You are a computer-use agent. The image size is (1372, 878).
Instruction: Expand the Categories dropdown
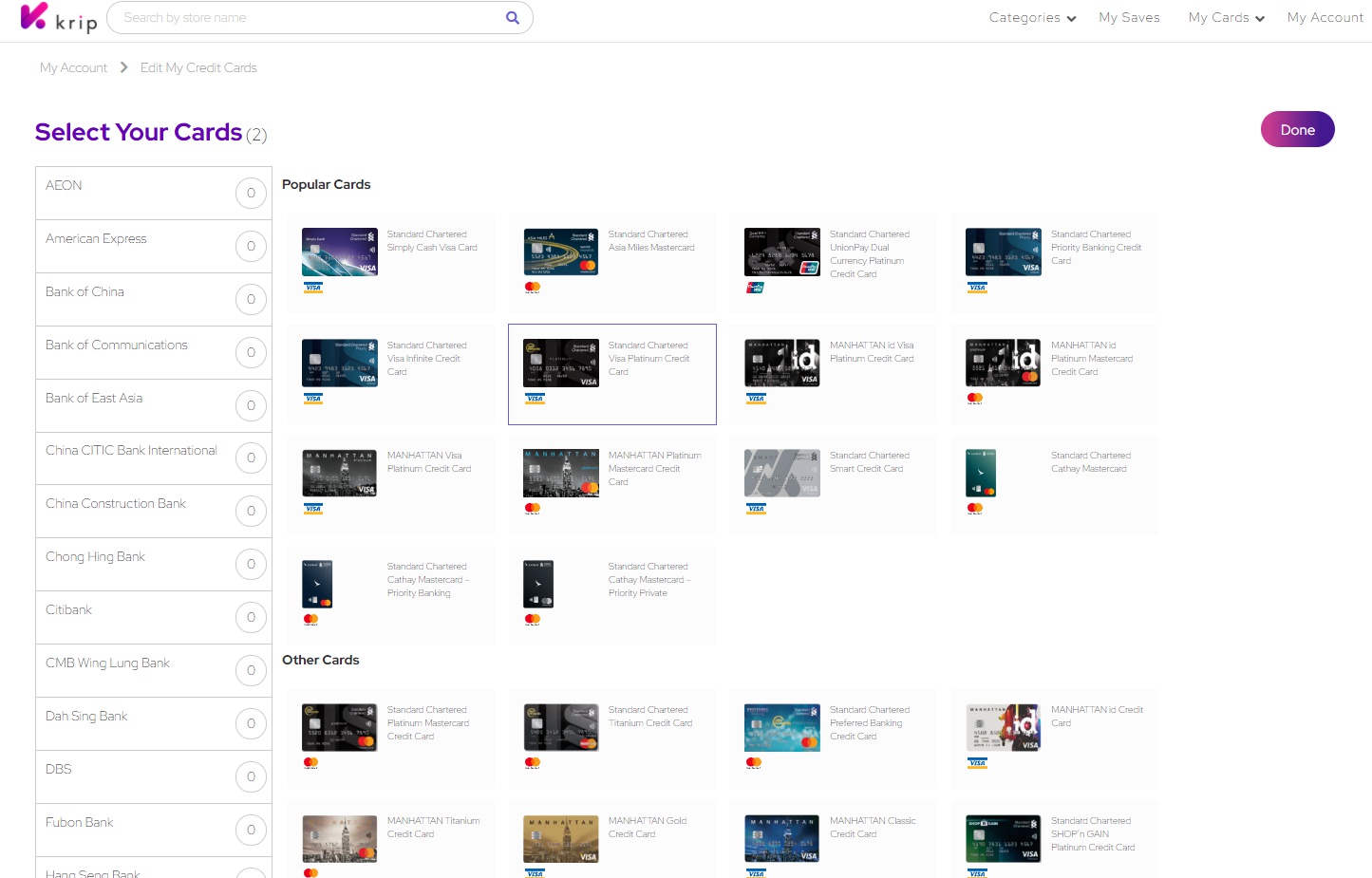1032,17
